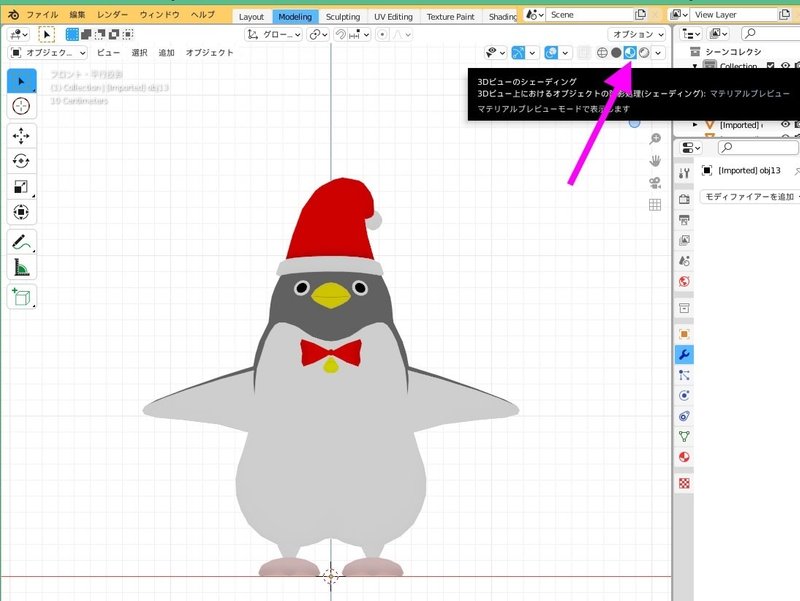Uncheck the Collection exclude checkbox in outliner
Image resolution: width=800 pixels, height=601 pixels.
[771, 66]
